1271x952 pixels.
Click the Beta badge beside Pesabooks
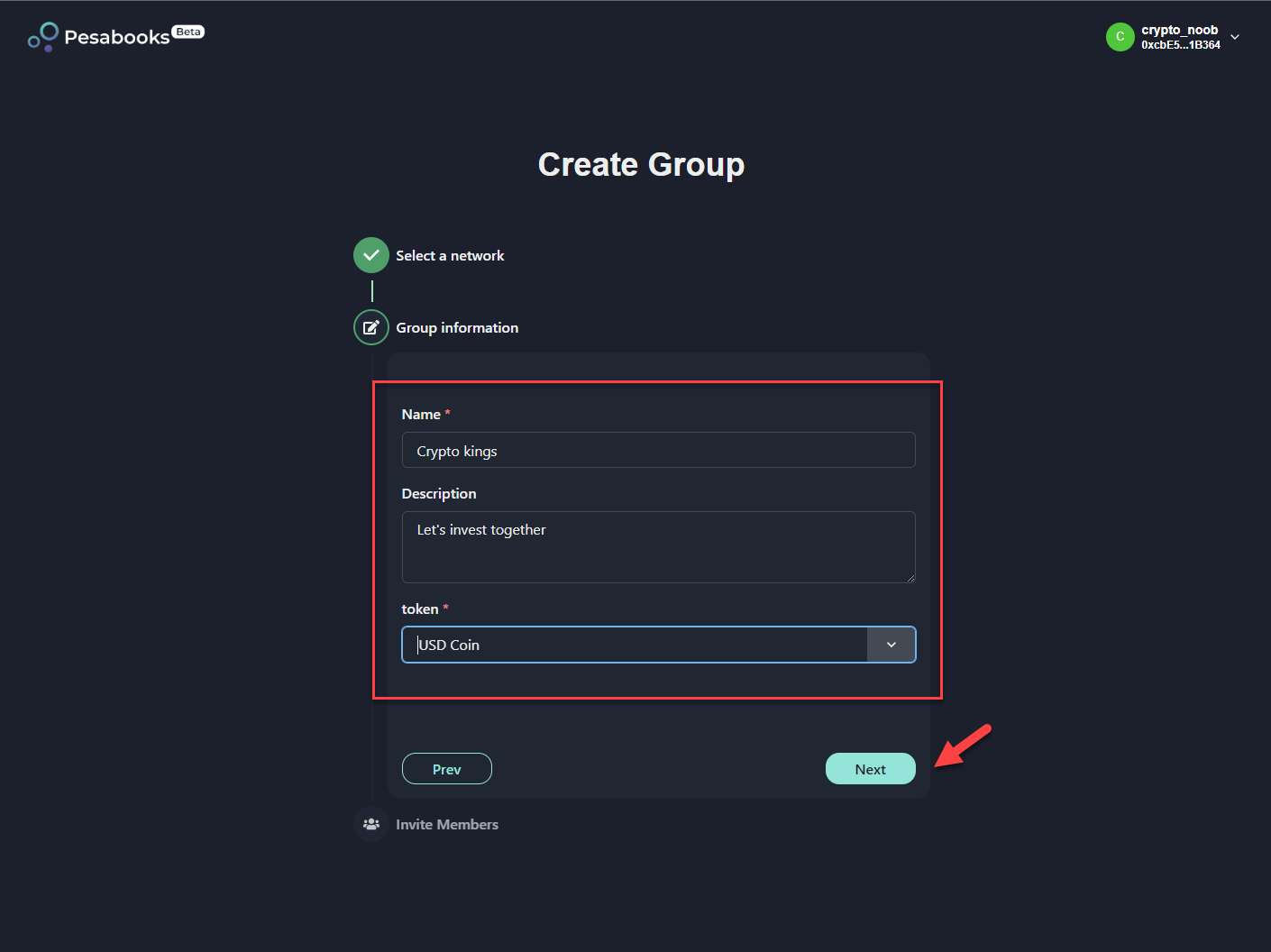coord(188,32)
